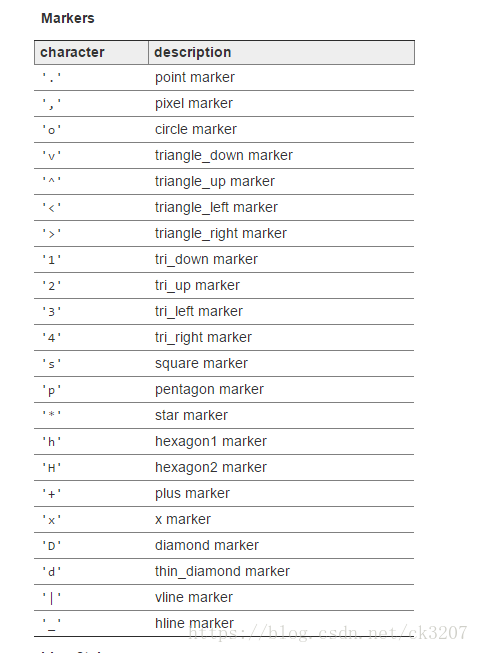Select the 'description' column header
This screenshot has width=479, height=653.
192,52
